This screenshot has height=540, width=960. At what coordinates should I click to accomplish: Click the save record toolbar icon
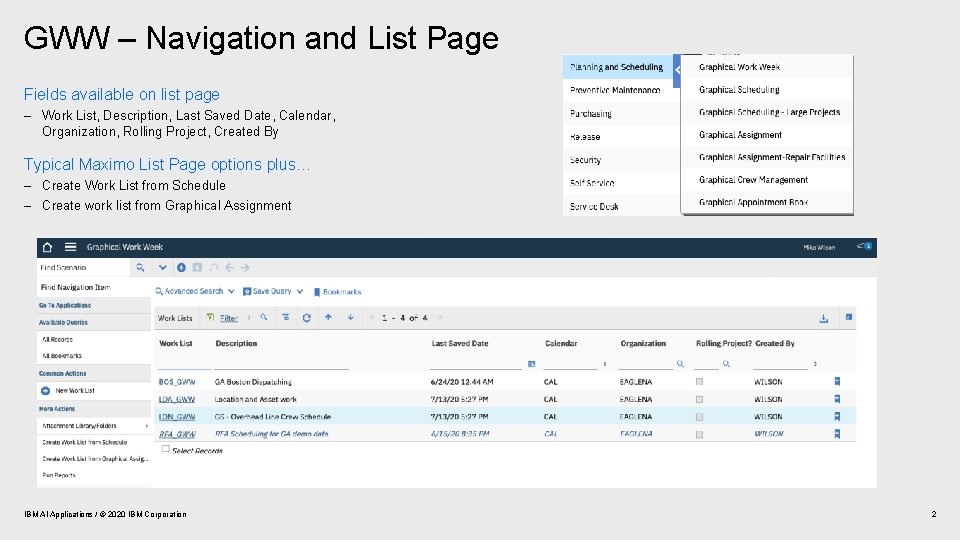tap(197, 268)
